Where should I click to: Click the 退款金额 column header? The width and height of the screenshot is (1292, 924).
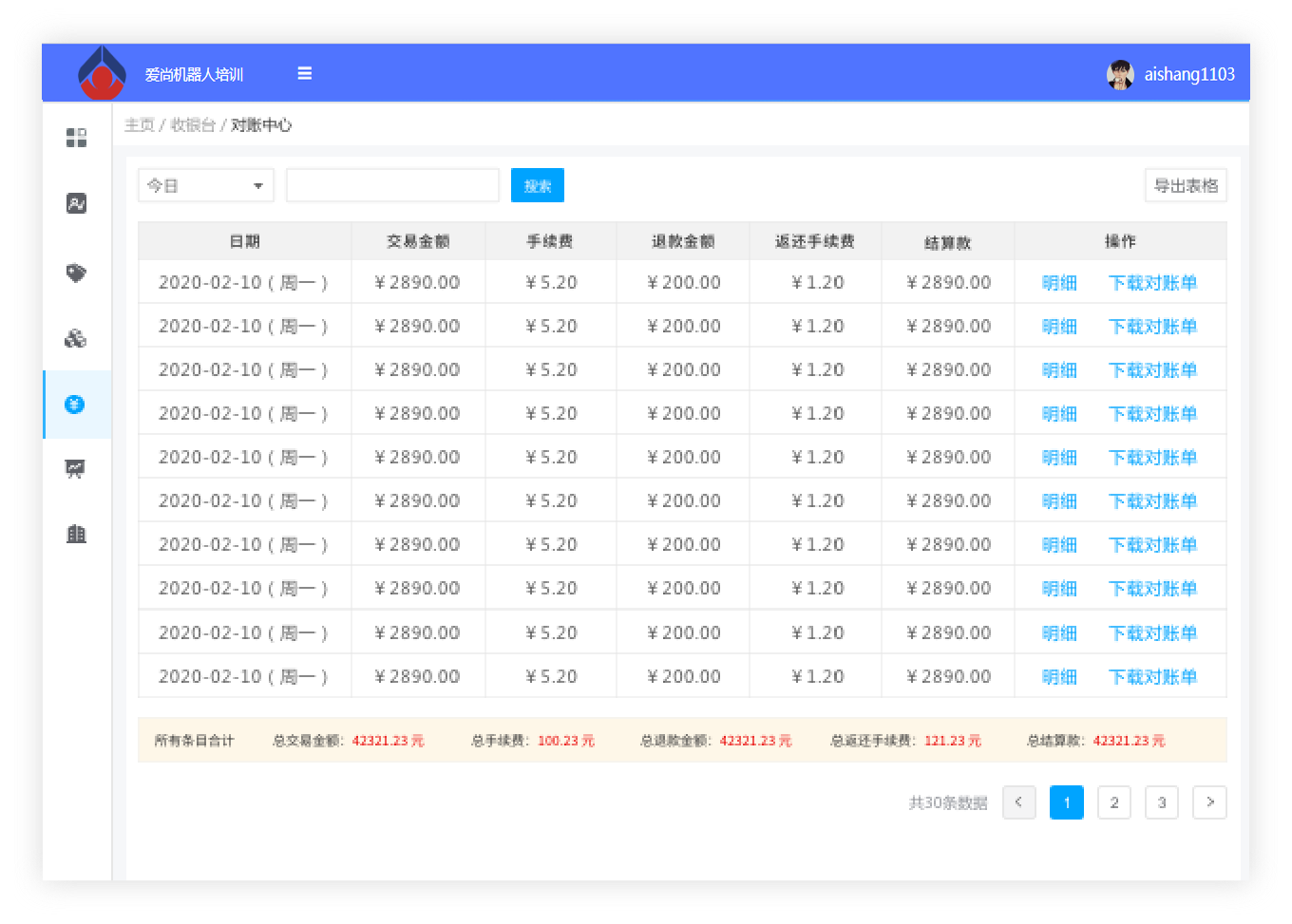(683, 241)
